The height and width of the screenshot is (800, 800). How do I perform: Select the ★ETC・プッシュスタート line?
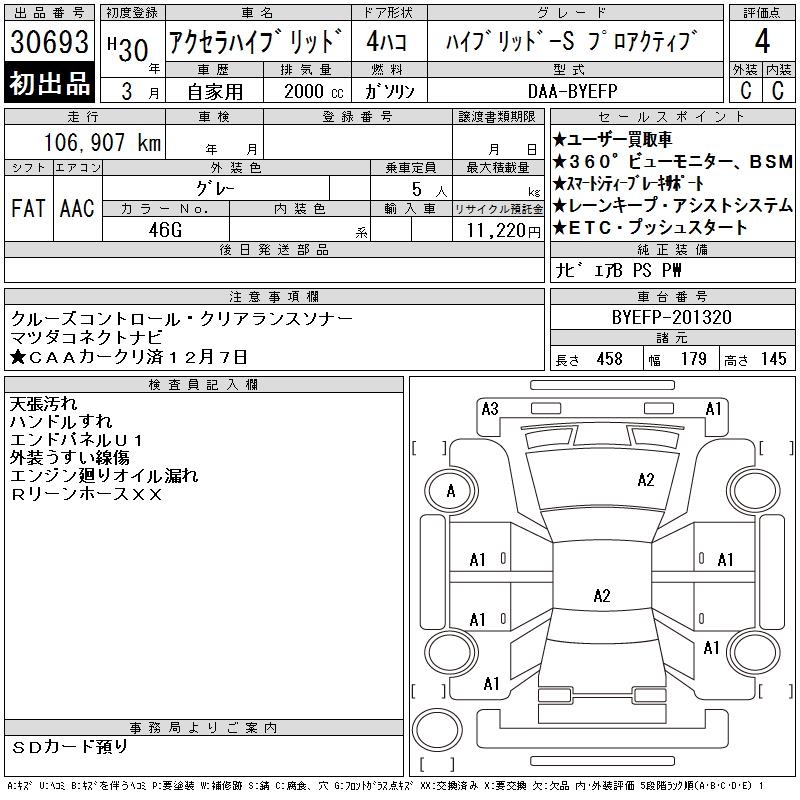point(649,228)
